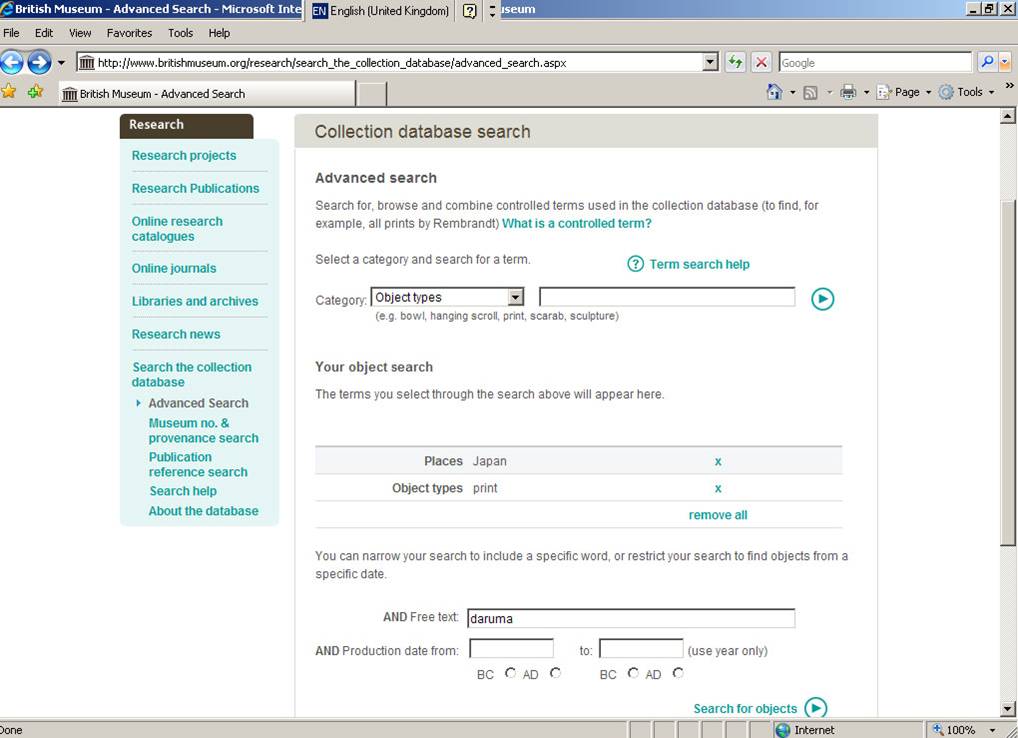Screen dimensions: 1018x738
Task: Go to Research Publications
Action: pos(195,188)
